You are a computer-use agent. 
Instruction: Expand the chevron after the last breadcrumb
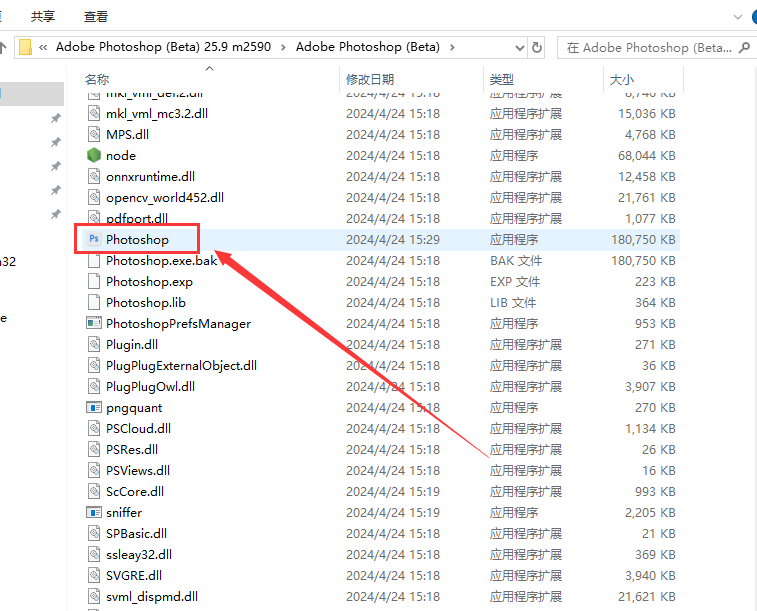coord(452,47)
